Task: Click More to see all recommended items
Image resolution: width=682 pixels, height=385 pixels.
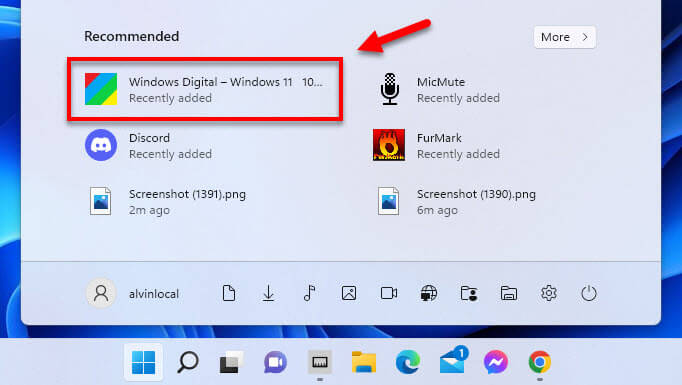Action: [x=565, y=37]
